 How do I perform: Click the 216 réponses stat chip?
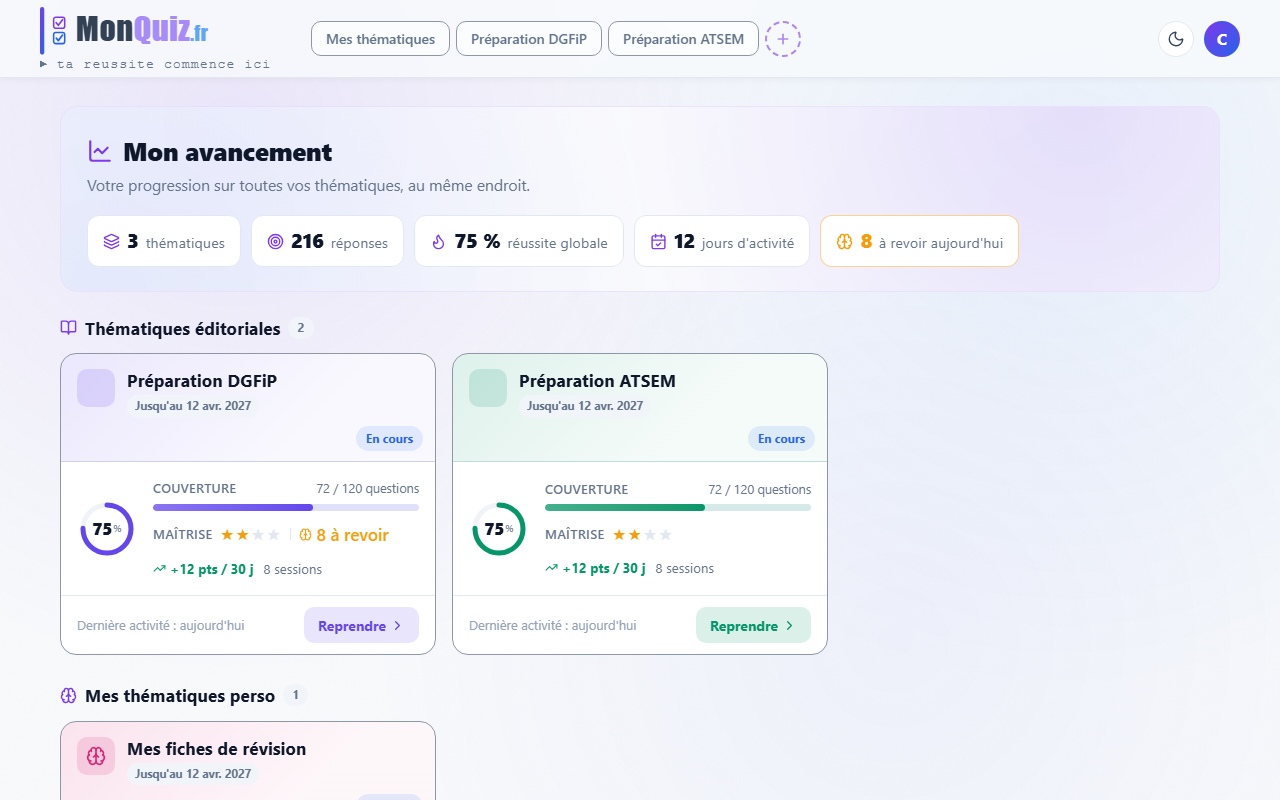pyautogui.click(x=327, y=241)
